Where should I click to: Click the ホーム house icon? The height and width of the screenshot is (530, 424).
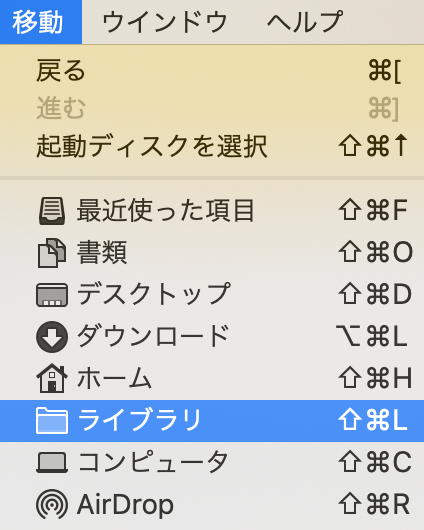tap(52, 379)
